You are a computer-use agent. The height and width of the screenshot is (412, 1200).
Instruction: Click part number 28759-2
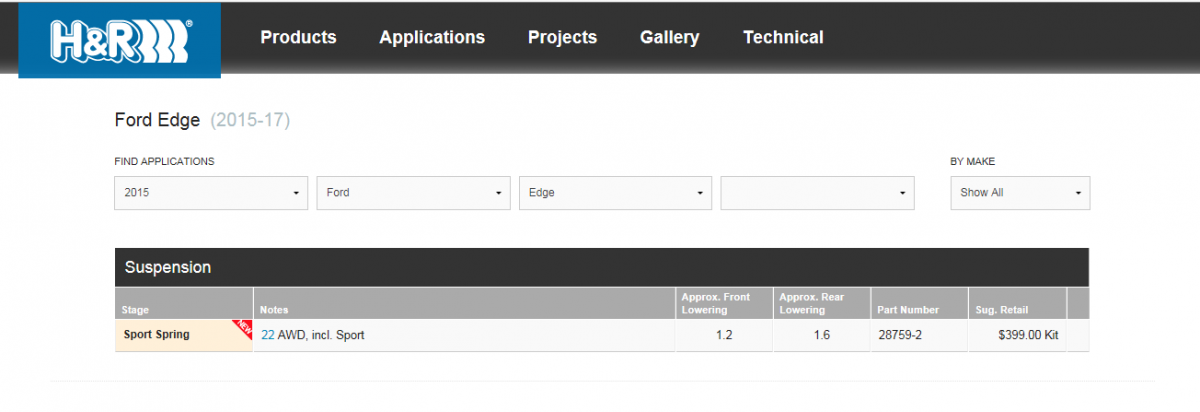coord(898,335)
